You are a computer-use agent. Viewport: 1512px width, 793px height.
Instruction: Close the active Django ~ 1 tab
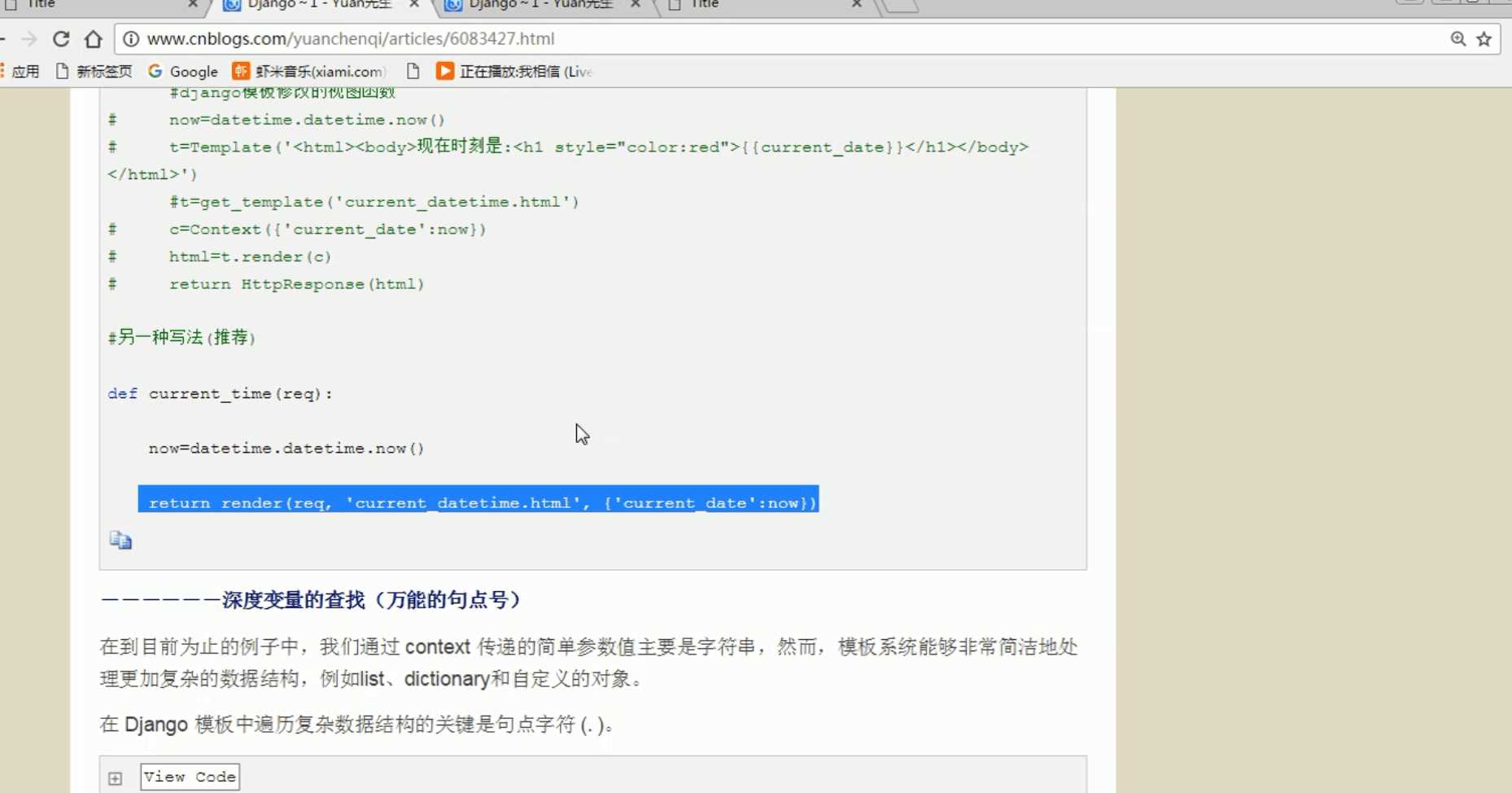pos(414,4)
